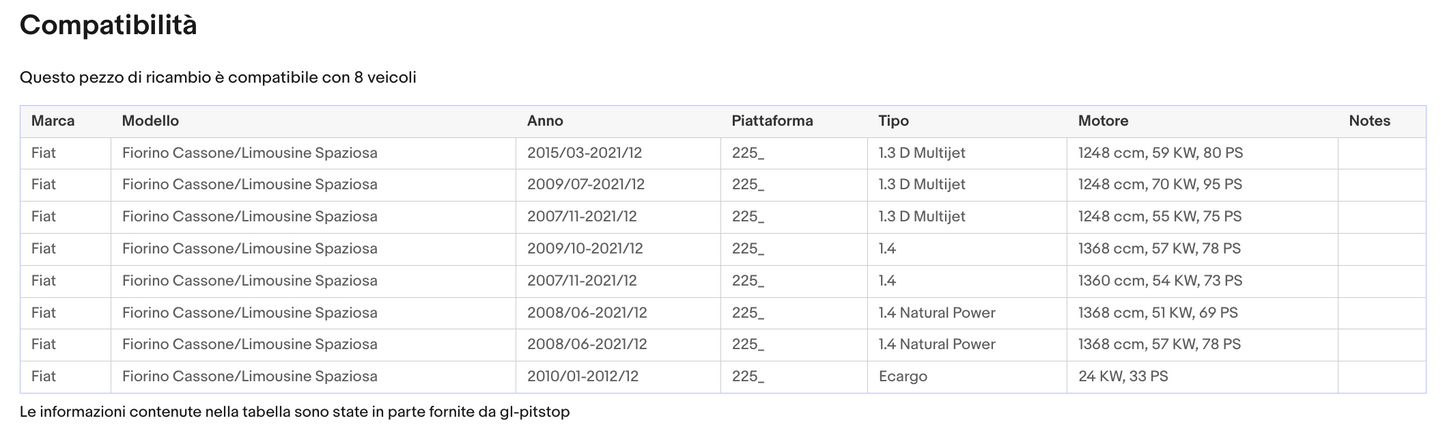Click the 2009/07-2021/12 year cell

[x=586, y=185]
